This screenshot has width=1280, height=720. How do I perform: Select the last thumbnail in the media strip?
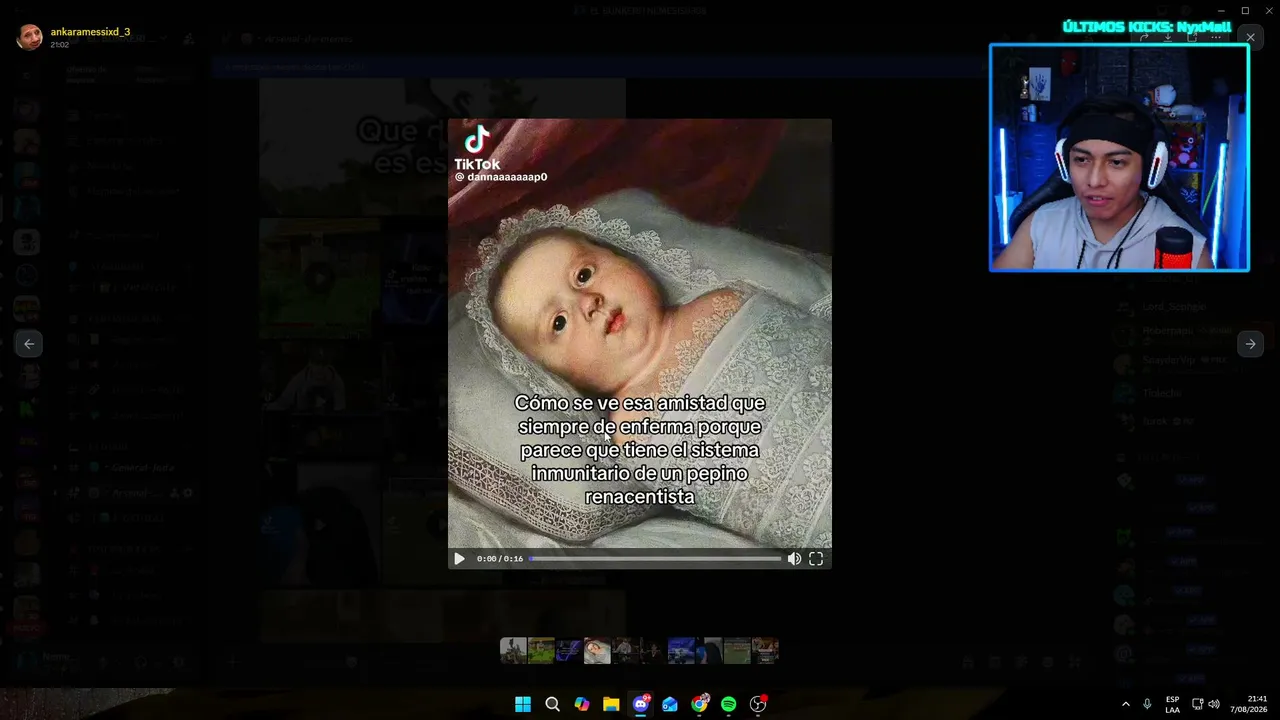765,651
